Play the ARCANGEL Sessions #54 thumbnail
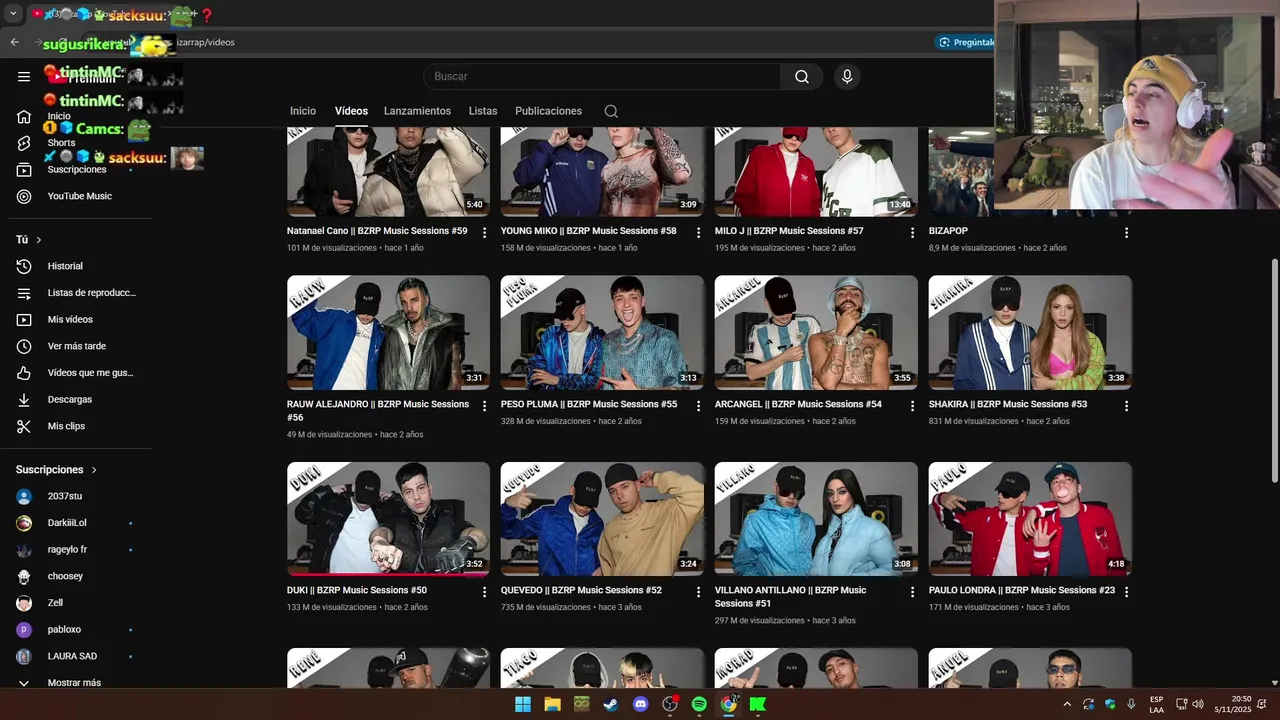This screenshot has width=1280, height=720. tap(816, 333)
